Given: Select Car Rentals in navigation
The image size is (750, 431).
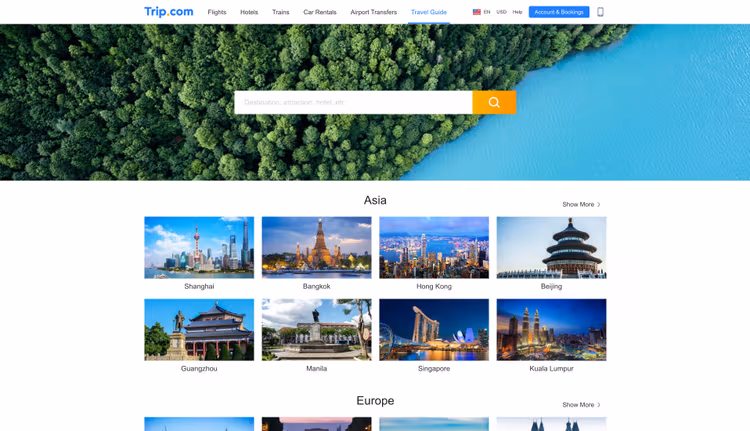Looking at the screenshot, I should (320, 12).
